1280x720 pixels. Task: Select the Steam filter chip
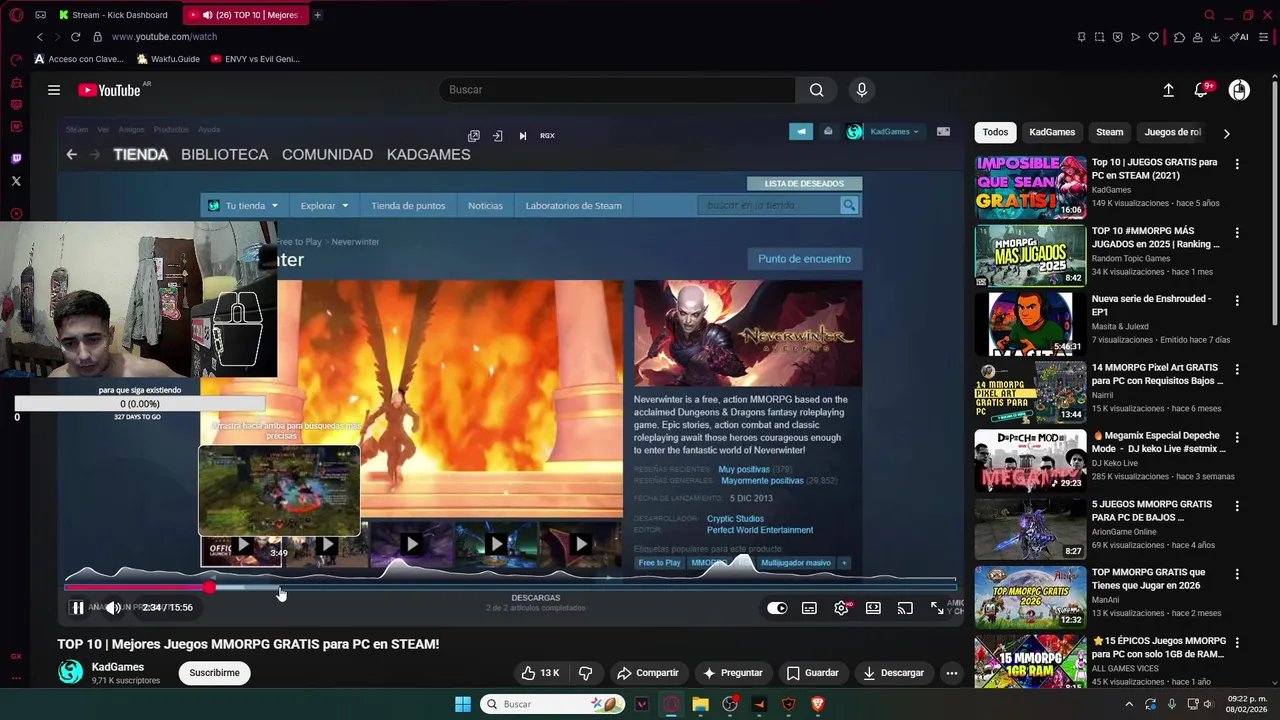1110,132
